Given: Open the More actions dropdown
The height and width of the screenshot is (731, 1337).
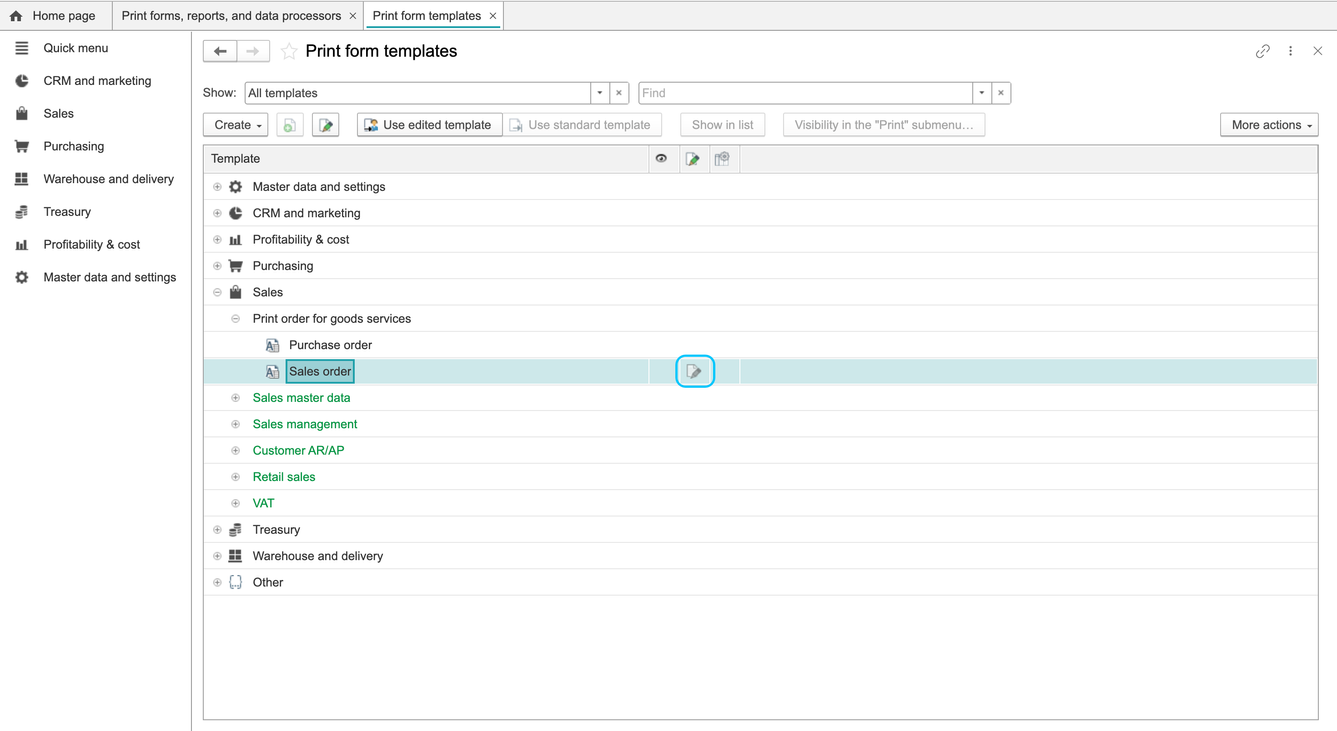Looking at the screenshot, I should (x=1270, y=125).
